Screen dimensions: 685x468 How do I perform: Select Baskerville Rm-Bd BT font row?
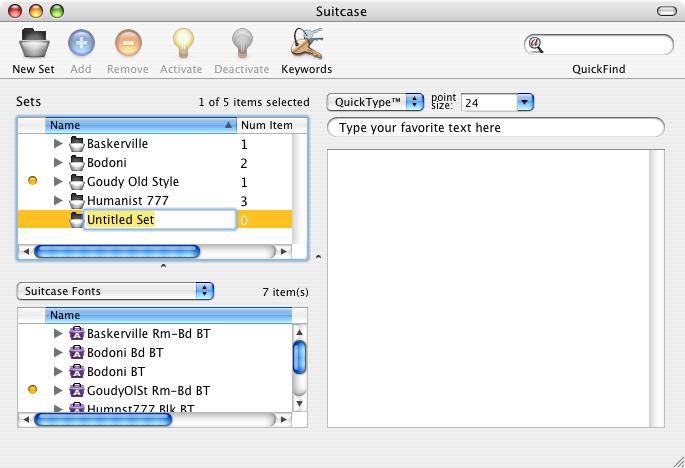coord(155,334)
